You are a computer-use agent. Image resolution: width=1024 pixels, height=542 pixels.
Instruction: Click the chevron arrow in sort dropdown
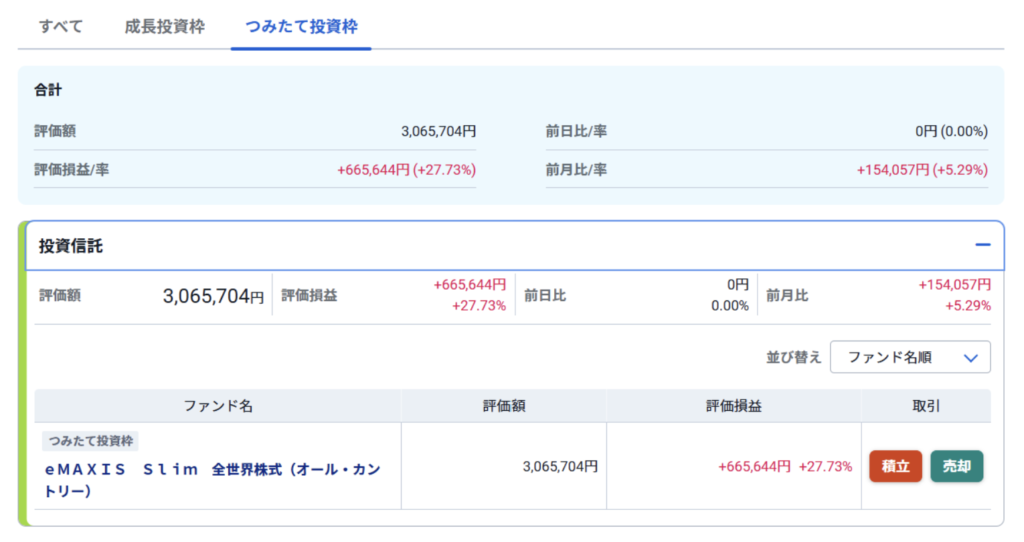[x=969, y=357]
